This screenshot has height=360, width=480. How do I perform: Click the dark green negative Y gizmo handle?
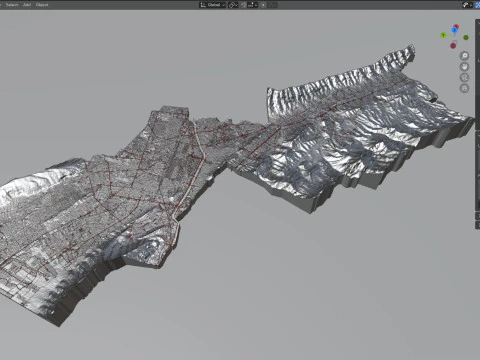(x=466, y=38)
